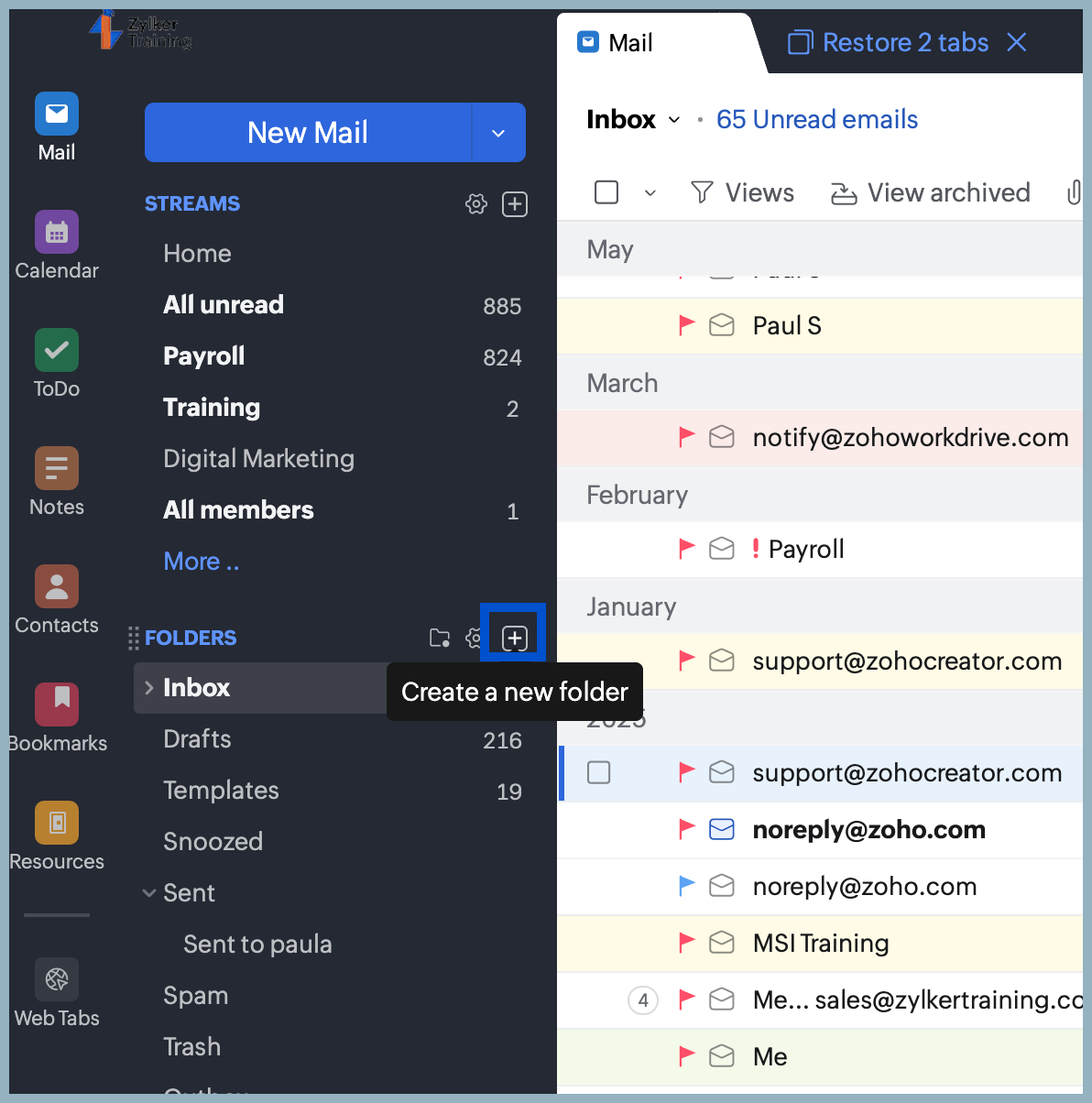
Task: Open select-all checkbox dropdown arrow
Action: [650, 192]
